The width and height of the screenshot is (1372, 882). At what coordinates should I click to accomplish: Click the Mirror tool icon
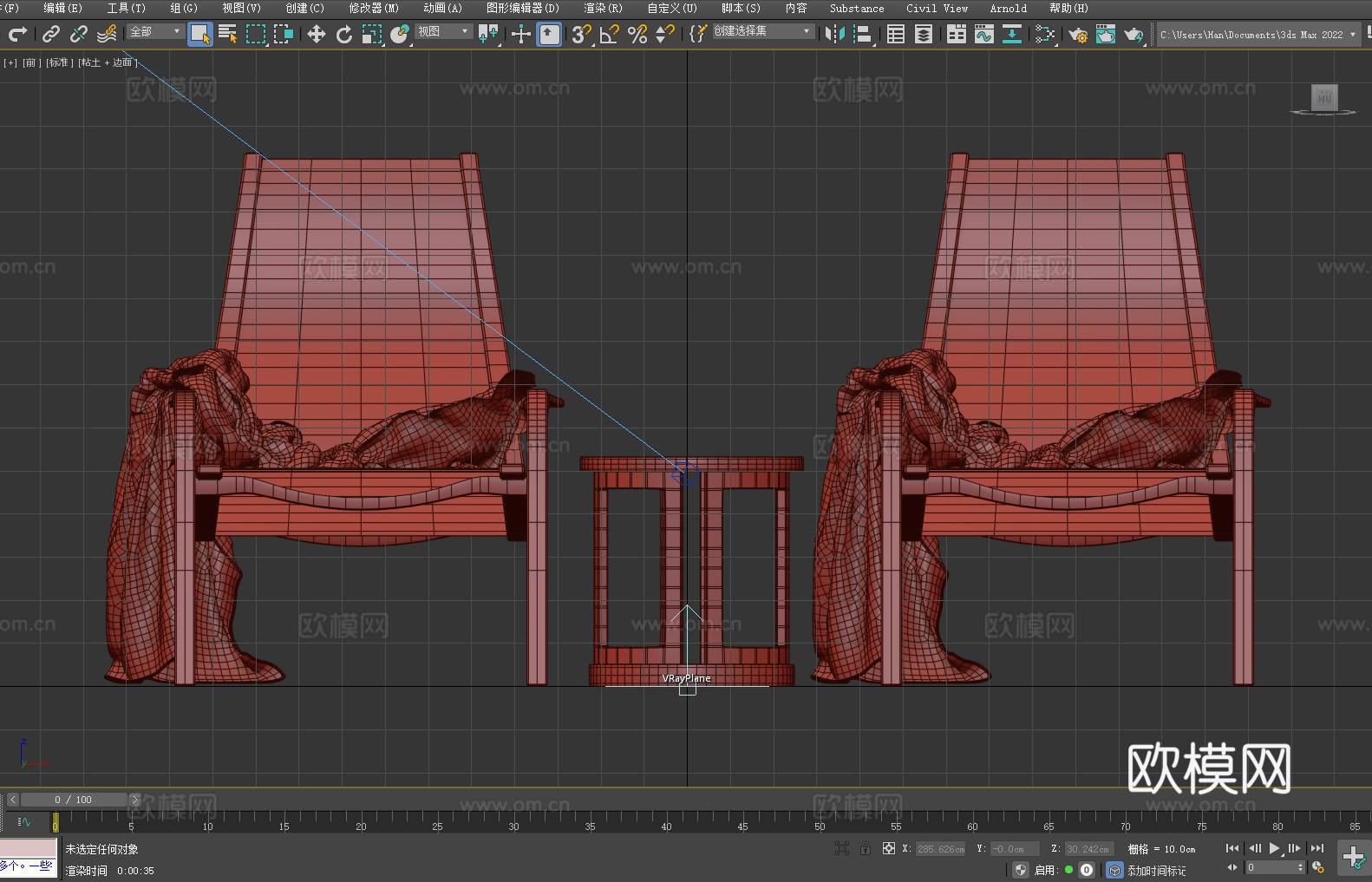pos(835,35)
